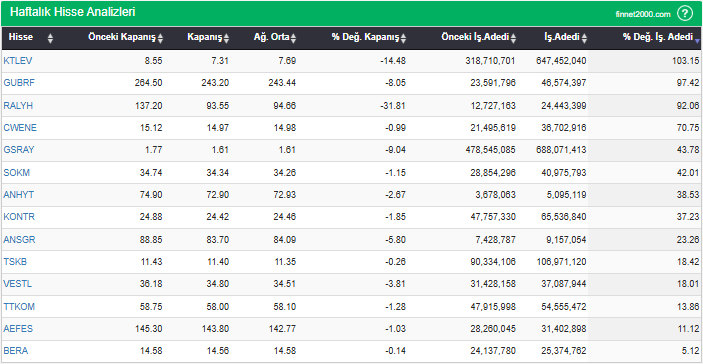Sort by Kapanış column arrows

(226, 39)
